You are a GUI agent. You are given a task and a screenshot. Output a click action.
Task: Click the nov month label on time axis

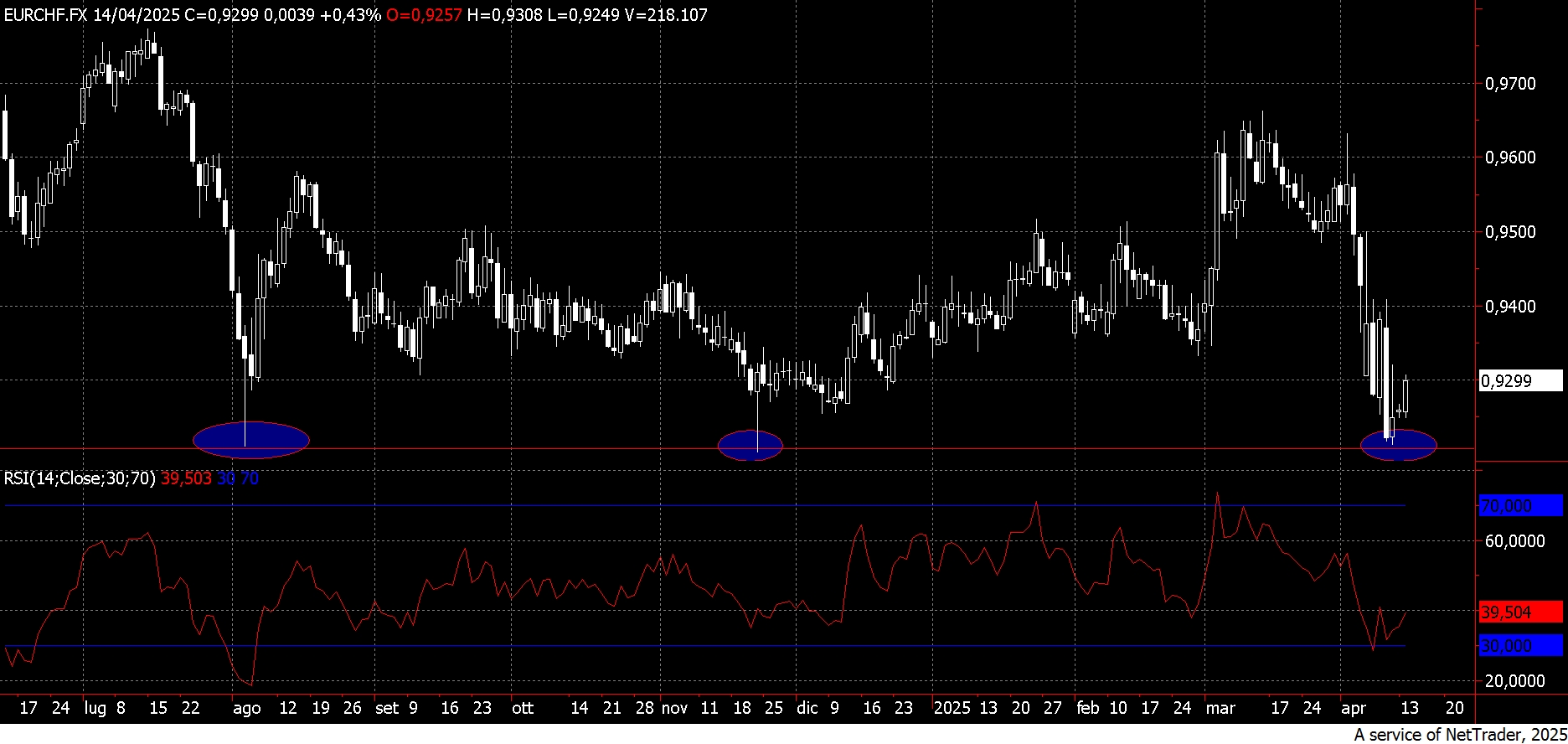[675, 708]
